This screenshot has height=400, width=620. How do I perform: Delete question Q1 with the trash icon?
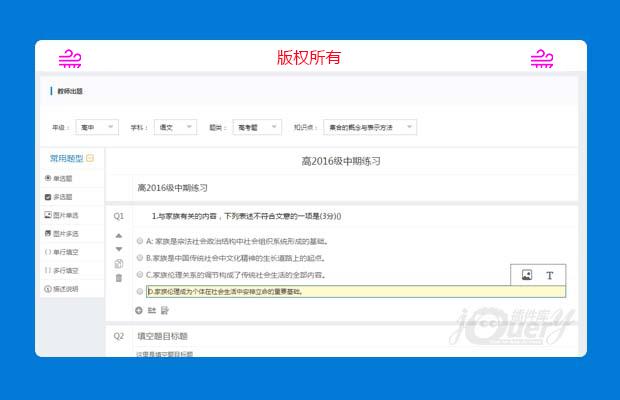pyautogui.click(x=119, y=278)
